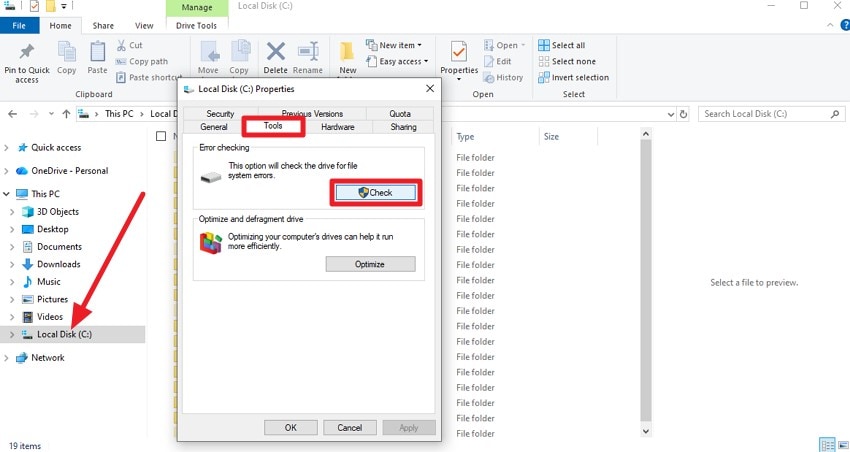This screenshot has width=850, height=452.
Task: Go up one level with Up arrow
Action: tap(66, 114)
